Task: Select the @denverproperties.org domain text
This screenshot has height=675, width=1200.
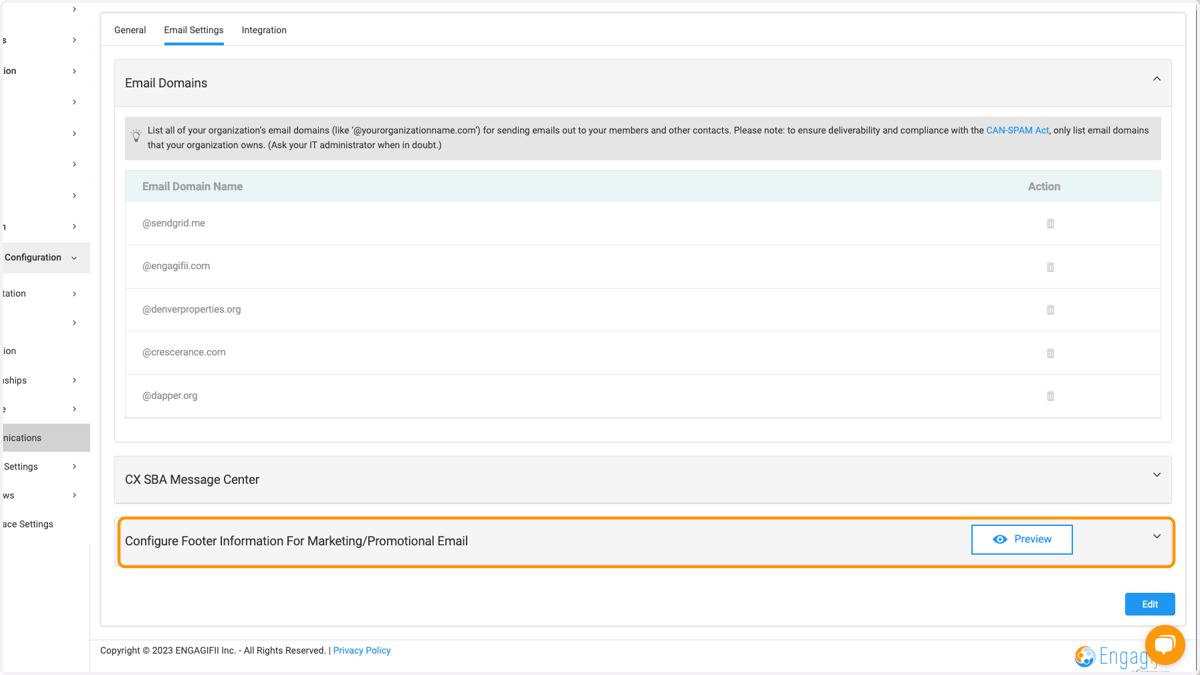Action: [191, 309]
